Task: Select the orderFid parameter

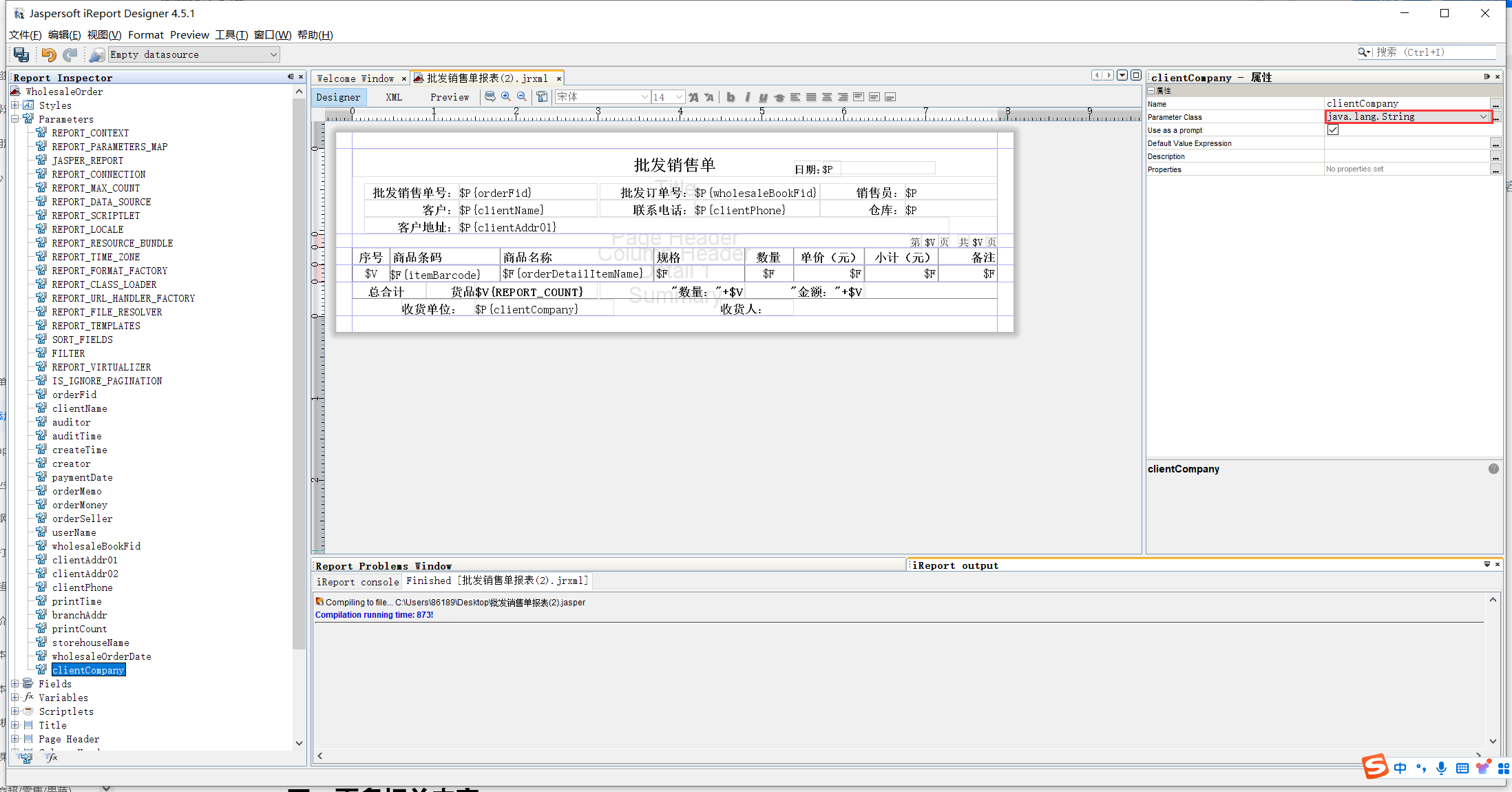Action: point(74,395)
